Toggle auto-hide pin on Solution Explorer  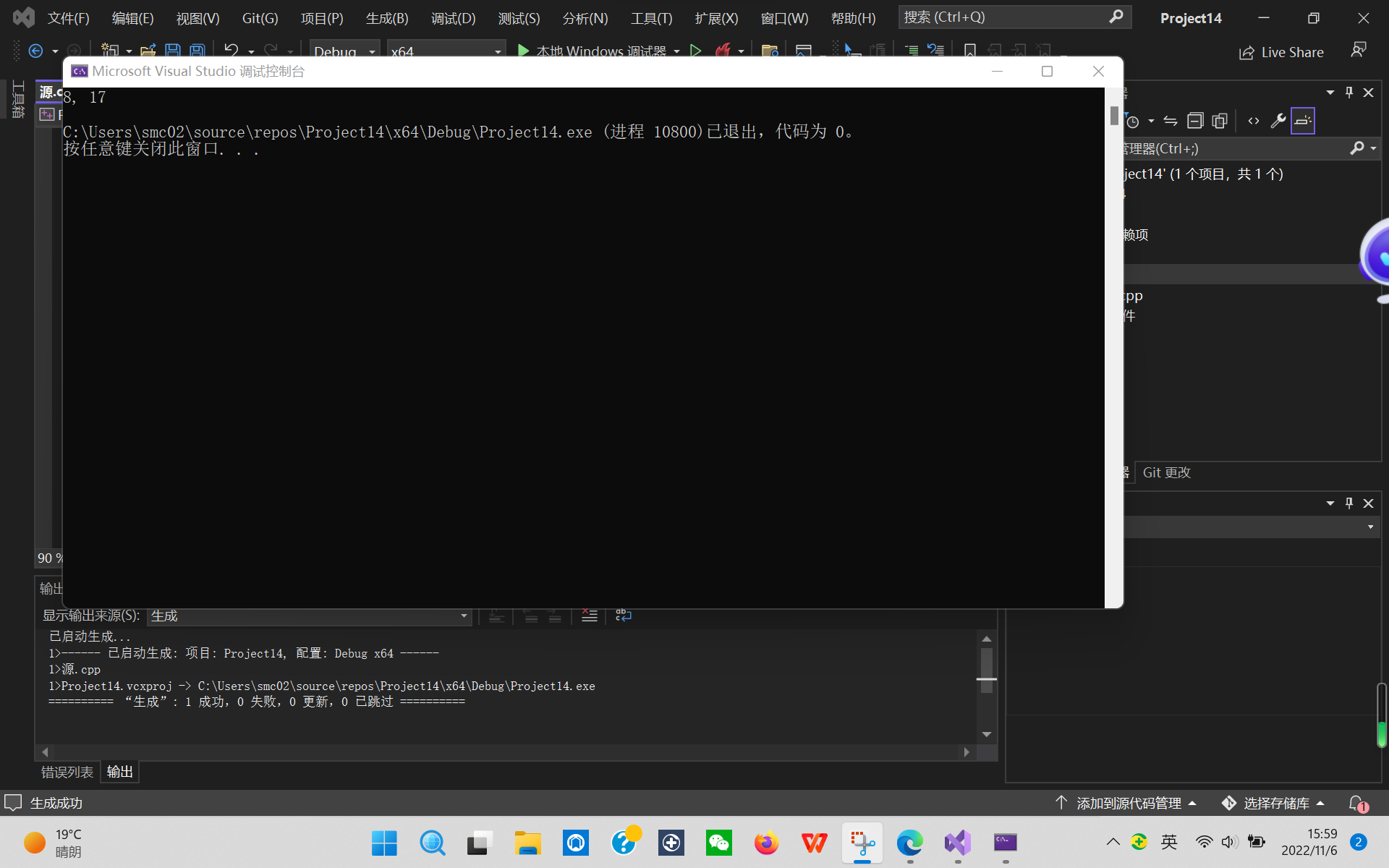[1349, 92]
